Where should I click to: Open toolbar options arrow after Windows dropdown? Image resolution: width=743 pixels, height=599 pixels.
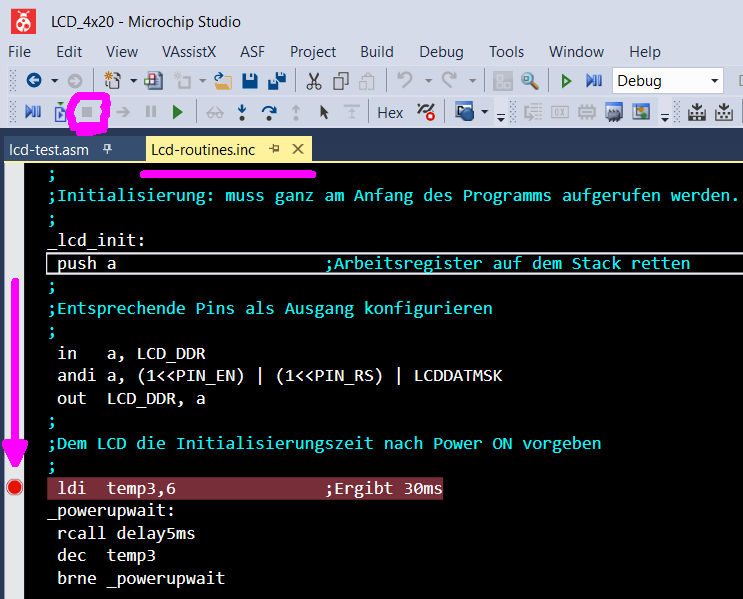coord(501,117)
